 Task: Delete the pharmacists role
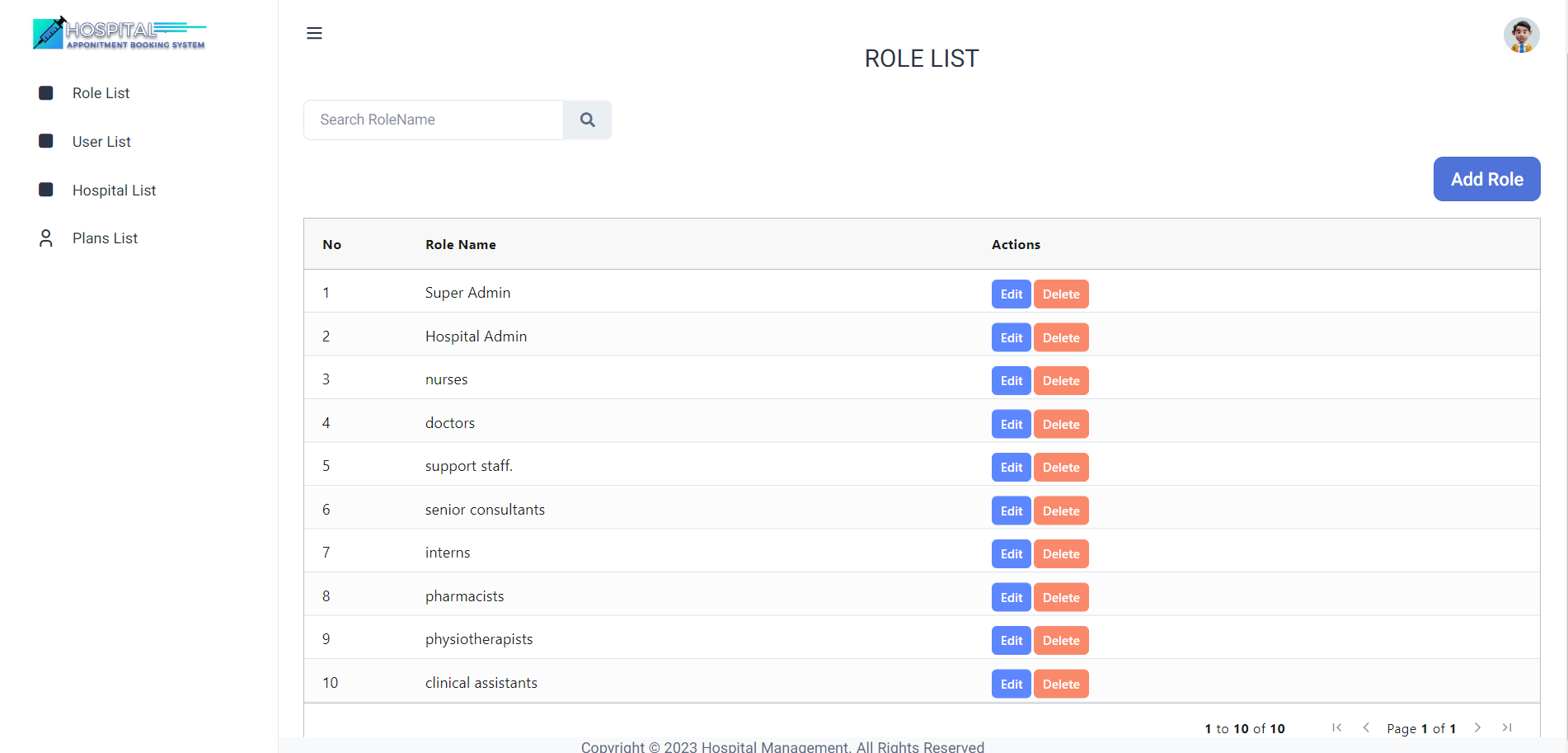[1061, 598]
